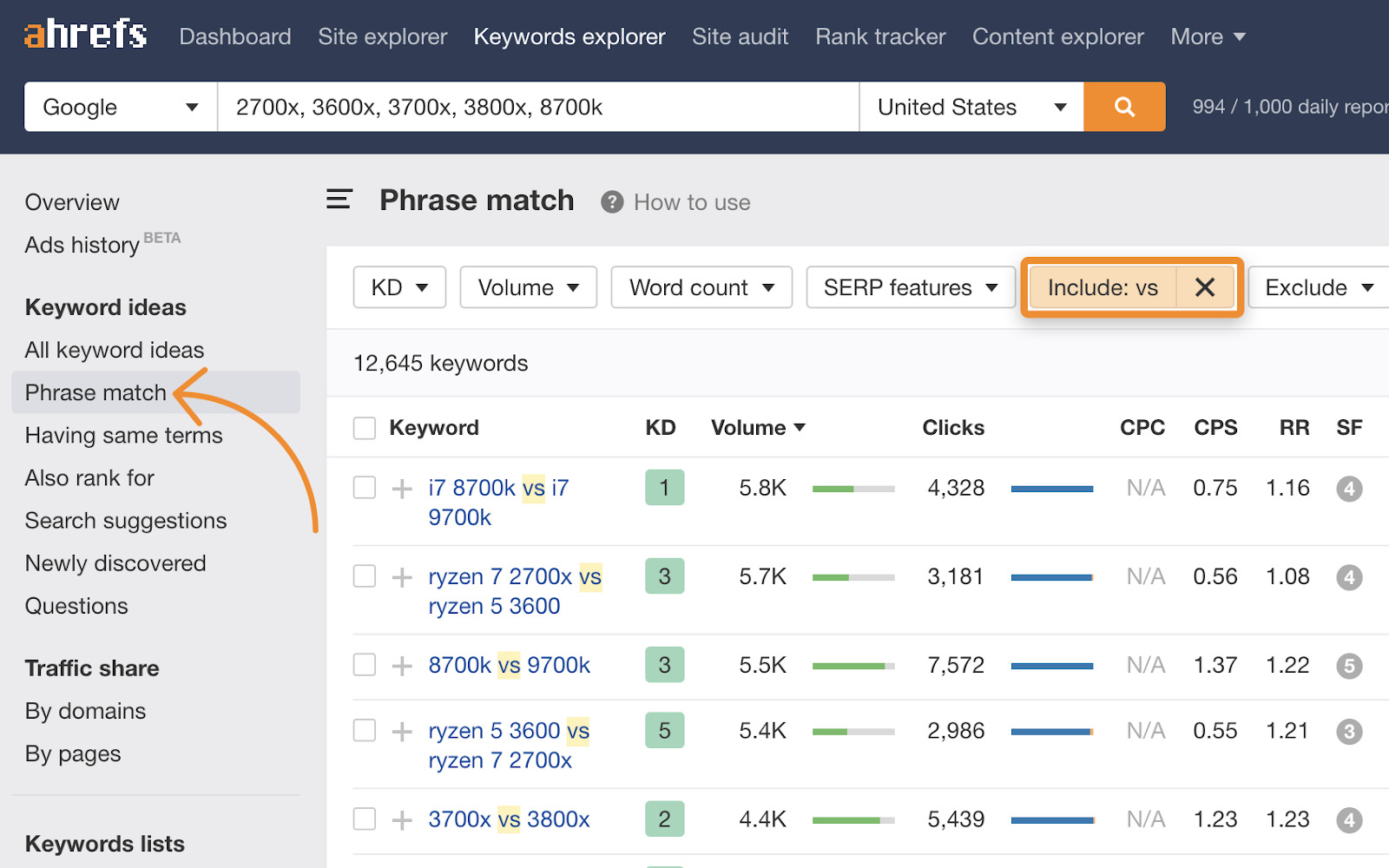This screenshot has height=868, width=1389.
Task: Open the 'Questions' report in the sidebar
Action: tap(76, 606)
